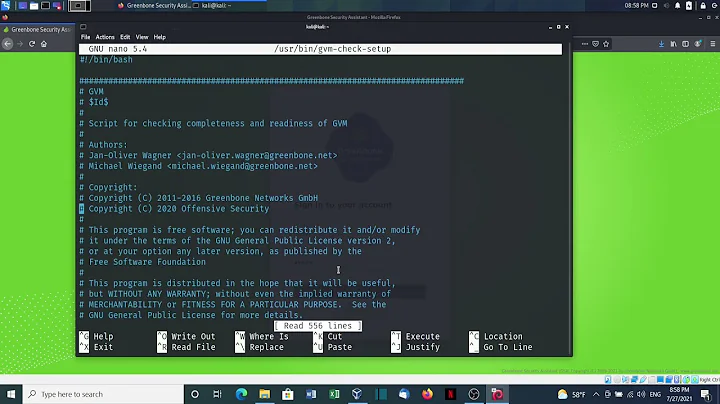
Task: Click the nano 'Replace' shortcut label
Action: (x=267, y=347)
